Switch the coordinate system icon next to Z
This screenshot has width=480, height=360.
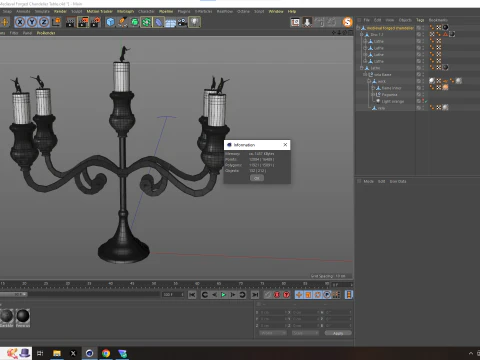(56, 22)
